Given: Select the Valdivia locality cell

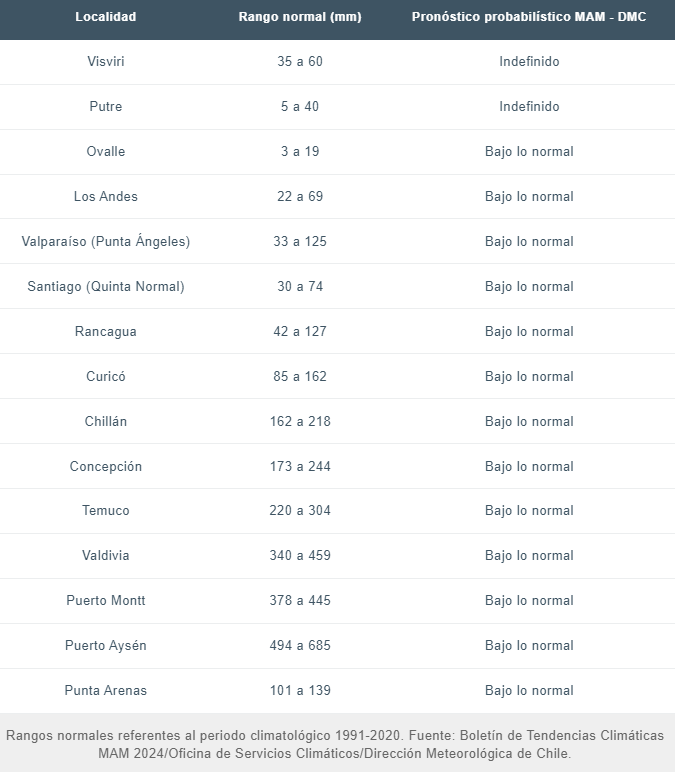Looking at the screenshot, I should pos(105,555).
